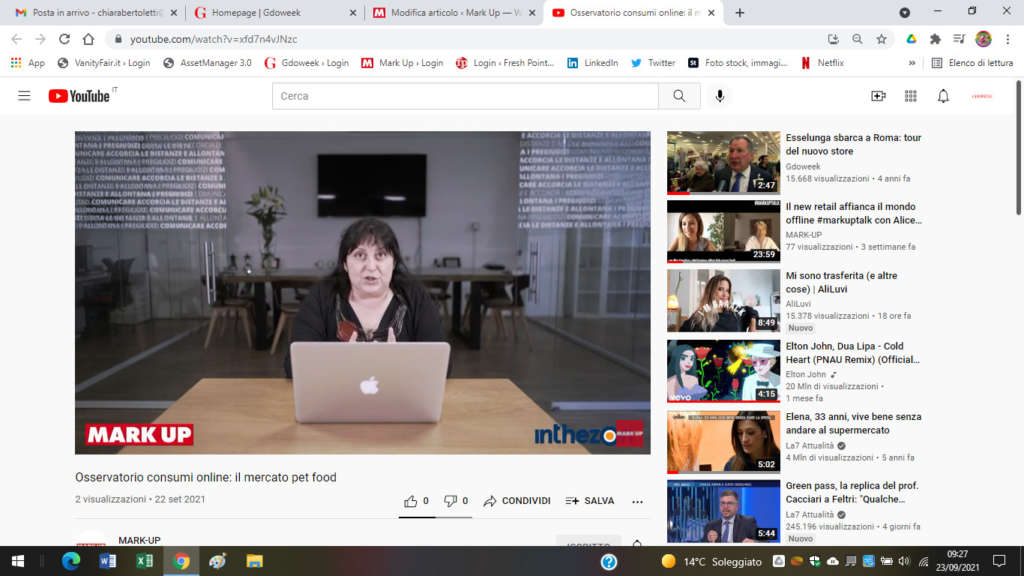Bookmark this page with star icon

tap(881, 39)
